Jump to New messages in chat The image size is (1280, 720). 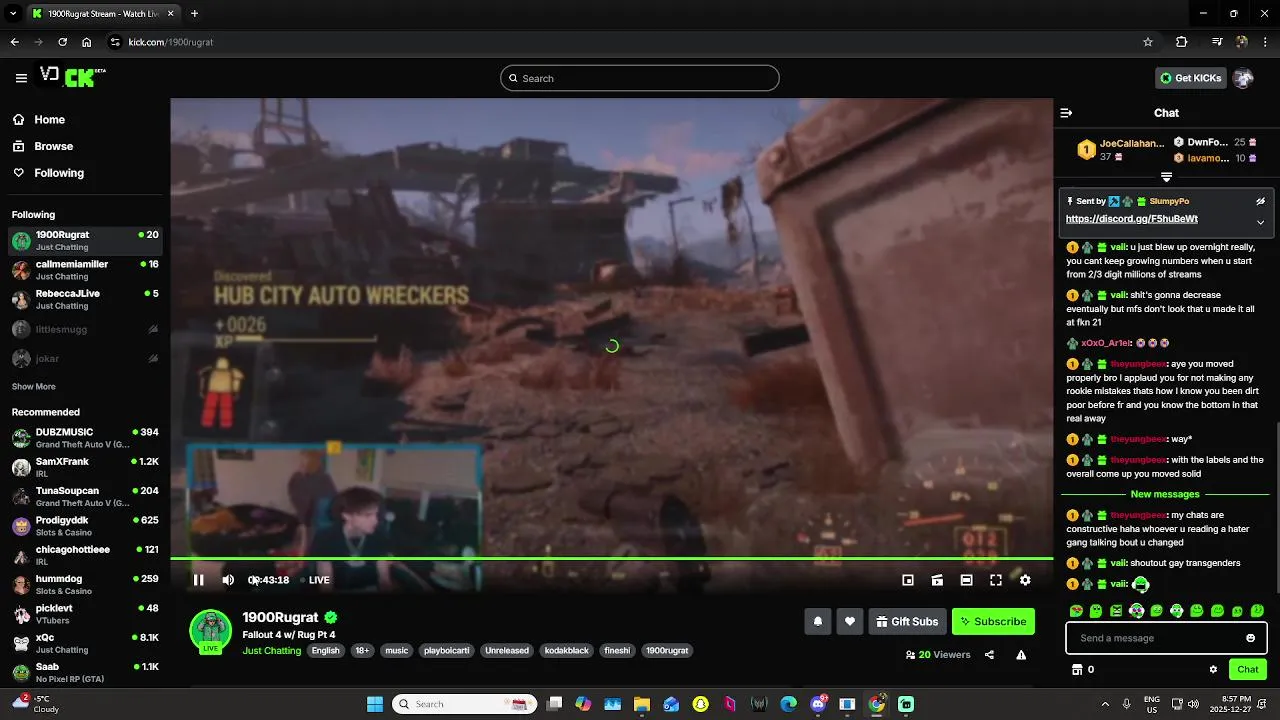click(x=1165, y=494)
